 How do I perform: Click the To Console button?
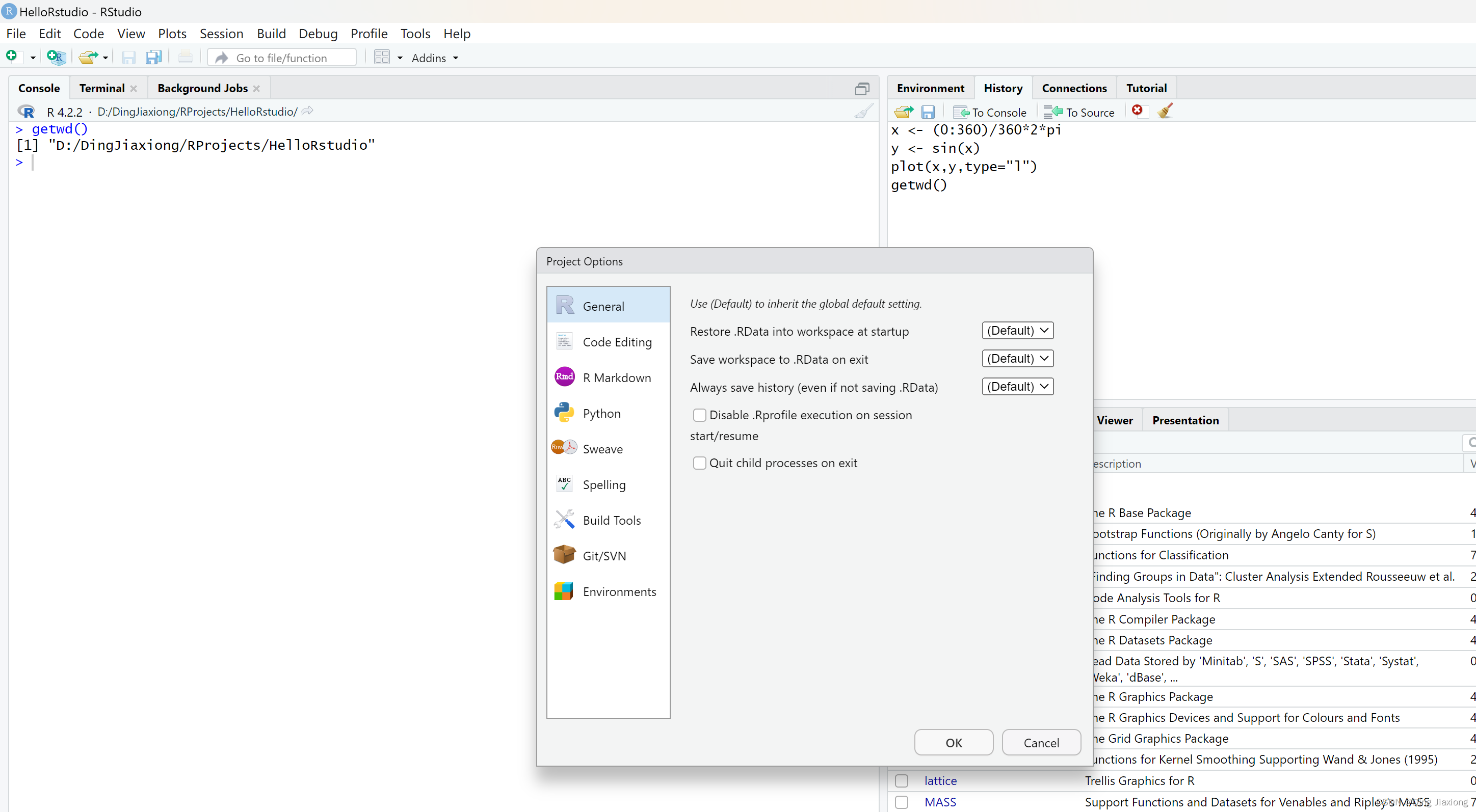(990, 112)
